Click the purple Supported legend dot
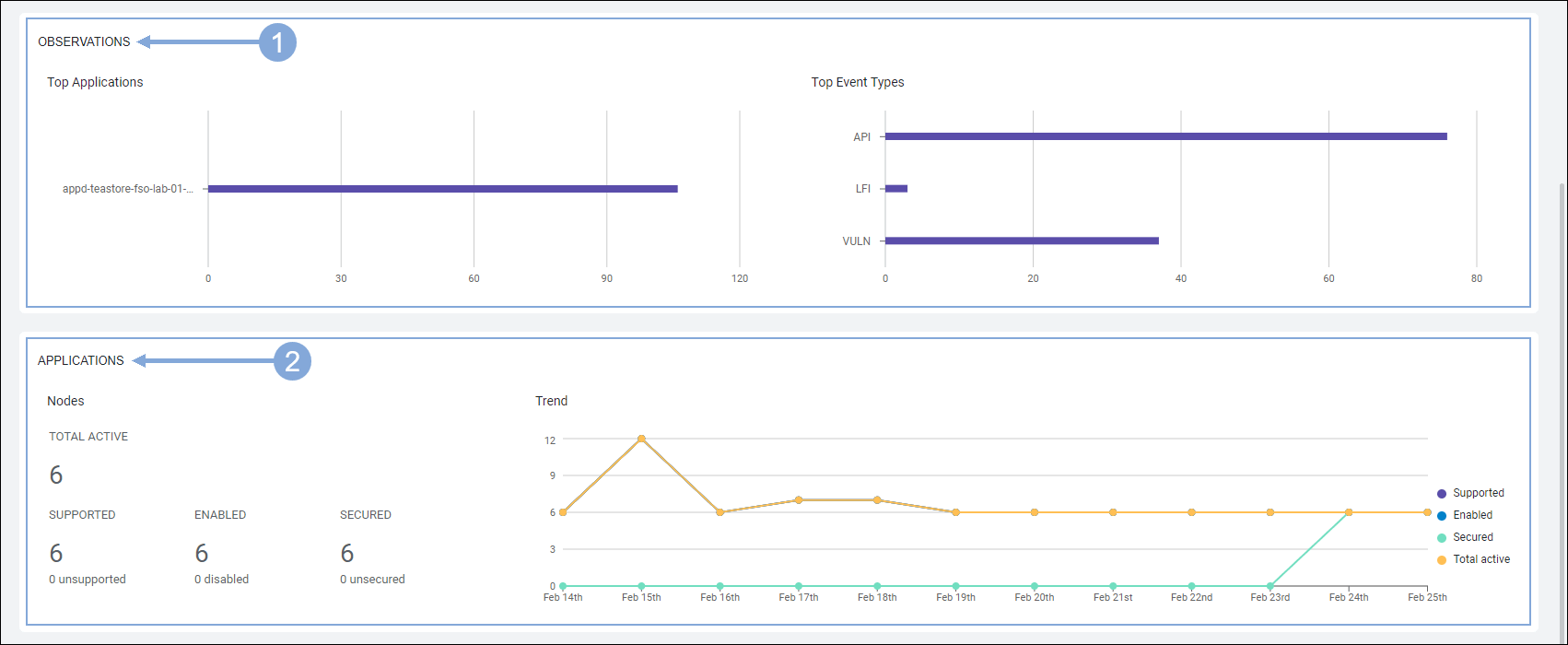Screen dimensions: 1568x645 click(1442, 494)
